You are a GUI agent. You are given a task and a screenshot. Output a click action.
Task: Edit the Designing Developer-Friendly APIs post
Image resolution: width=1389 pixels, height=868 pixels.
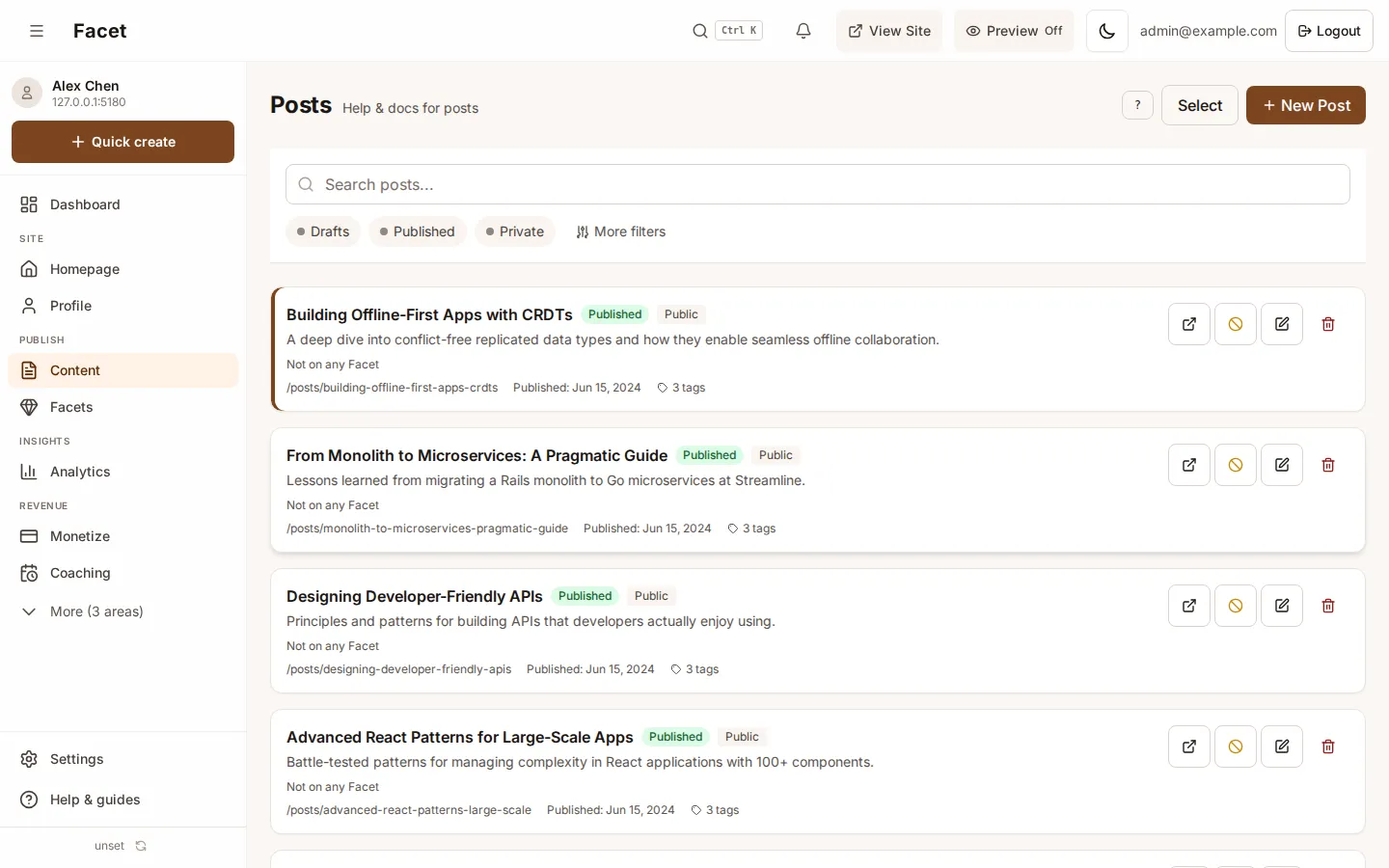coord(1282,606)
